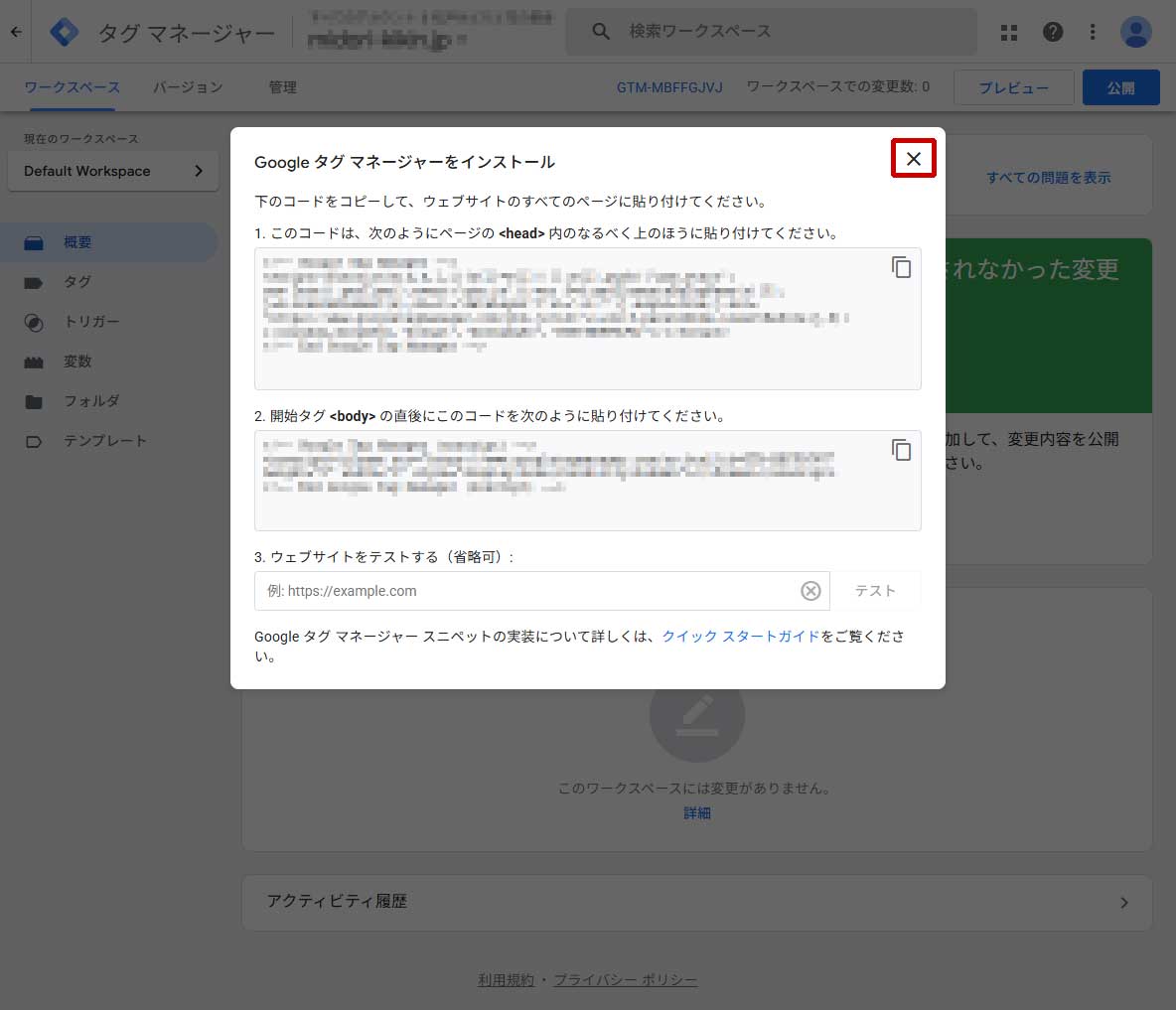
Task: Open the user account avatar
Action: pos(1135,32)
